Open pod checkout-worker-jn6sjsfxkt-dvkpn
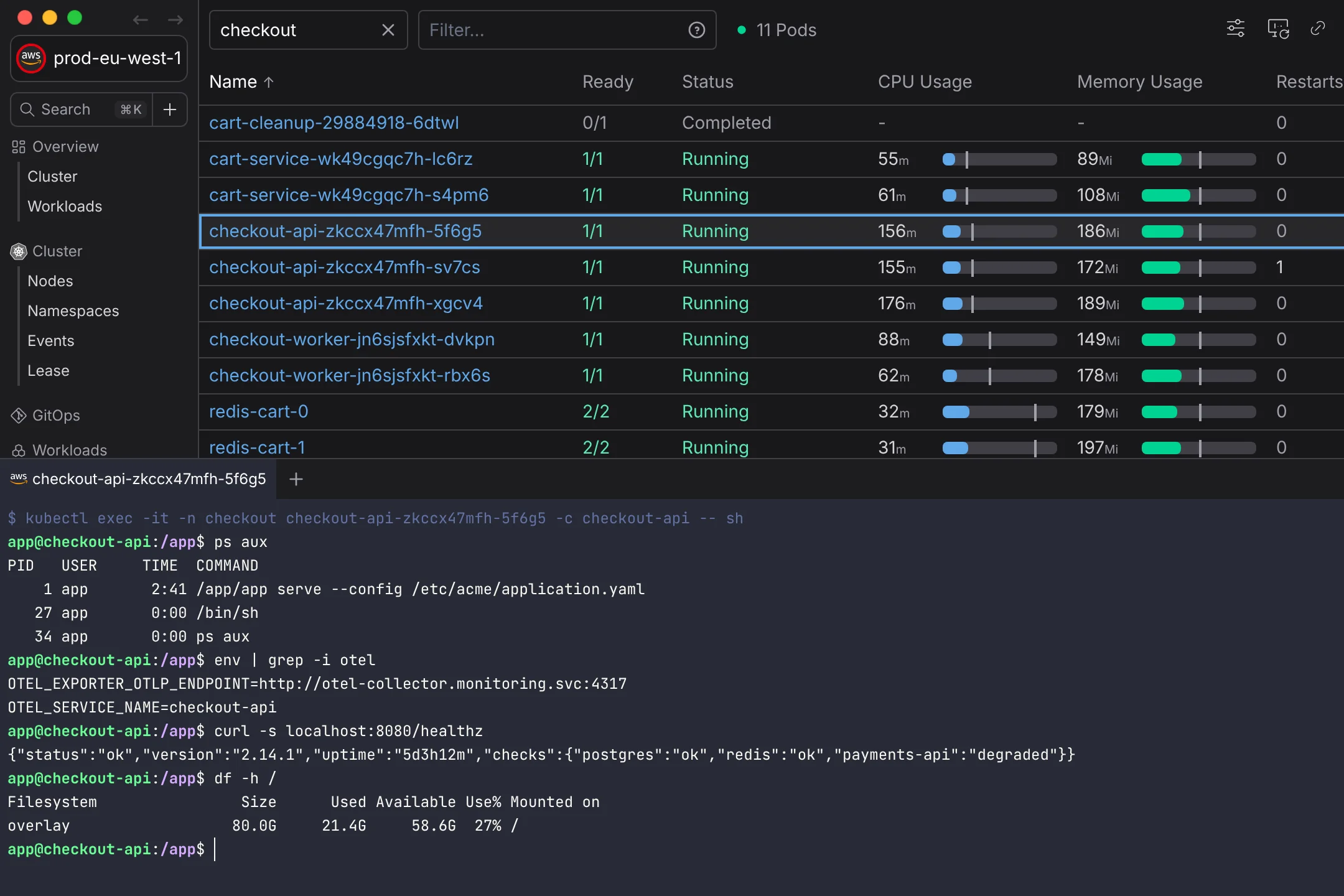 [352, 340]
